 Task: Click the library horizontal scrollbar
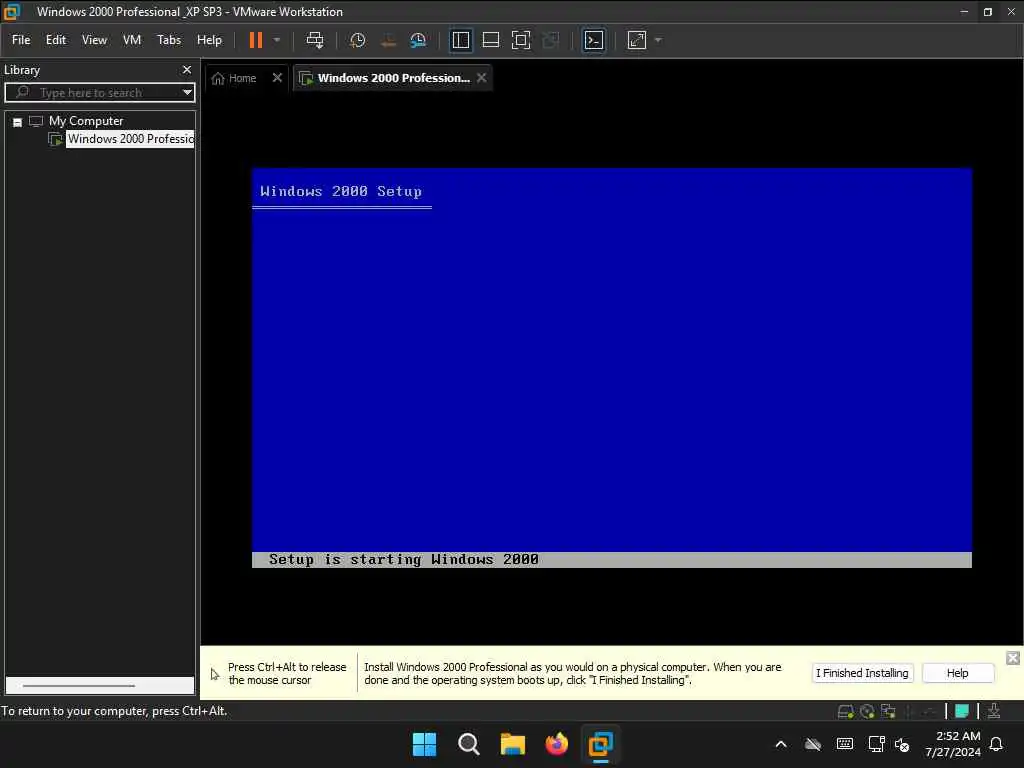point(78,686)
